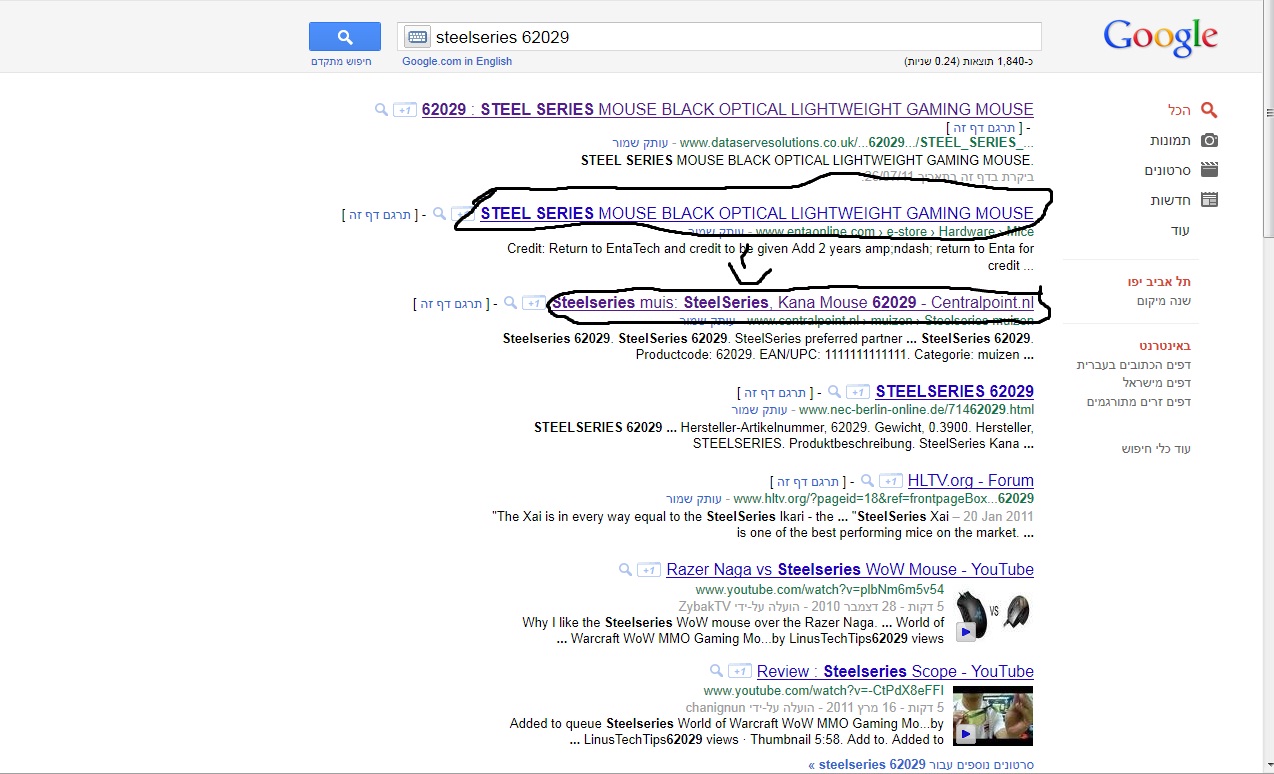Click preview magnifier beside Razer Naga YouTube result
Viewport: 1274px width, 774px height.
point(626,570)
